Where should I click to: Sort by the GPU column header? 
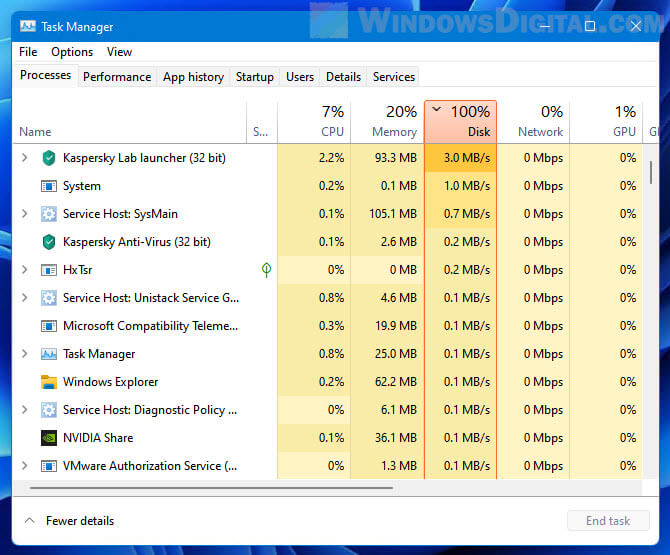(x=606, y=123)
